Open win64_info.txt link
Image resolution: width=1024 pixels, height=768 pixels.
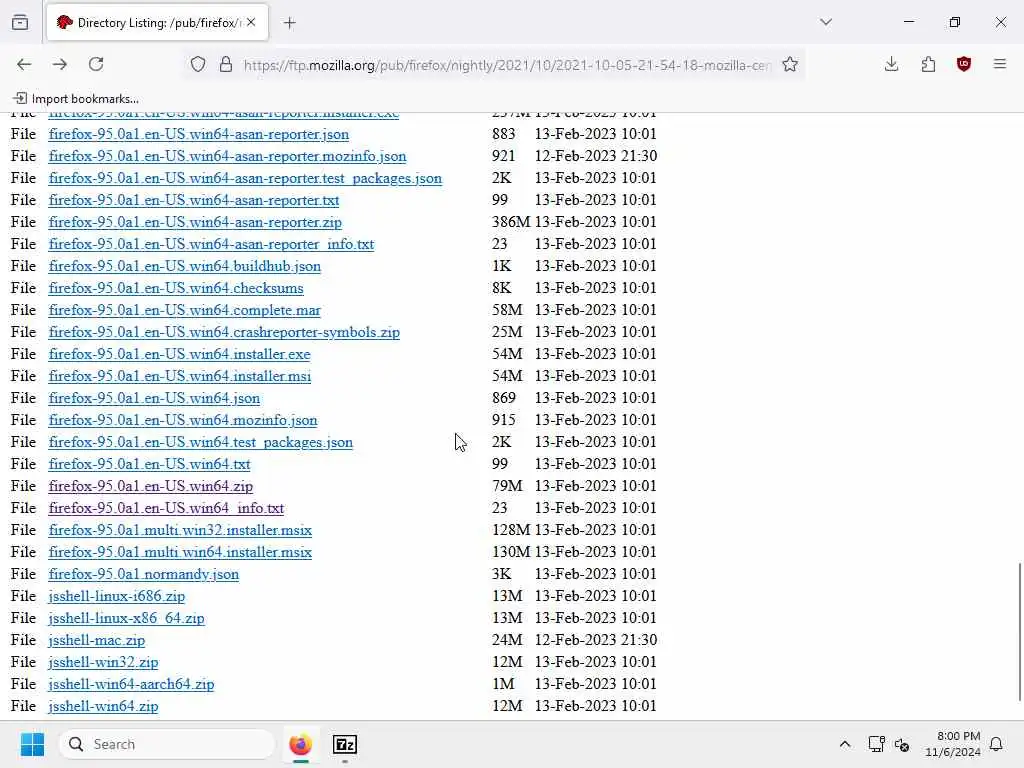click(166, 508)
